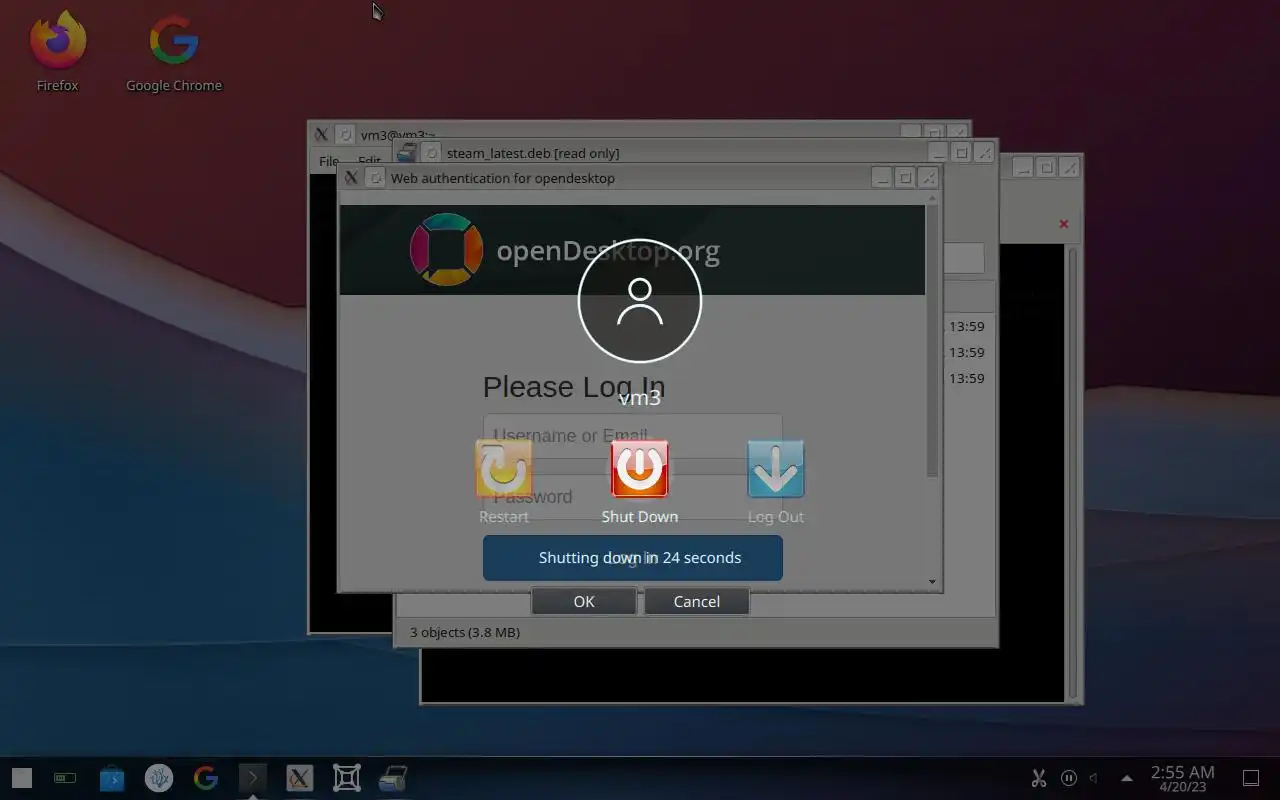Screen dimensions: 1280x800
Task: Expand the hidden system tray icons arrow
Action: coord(1127,778)
